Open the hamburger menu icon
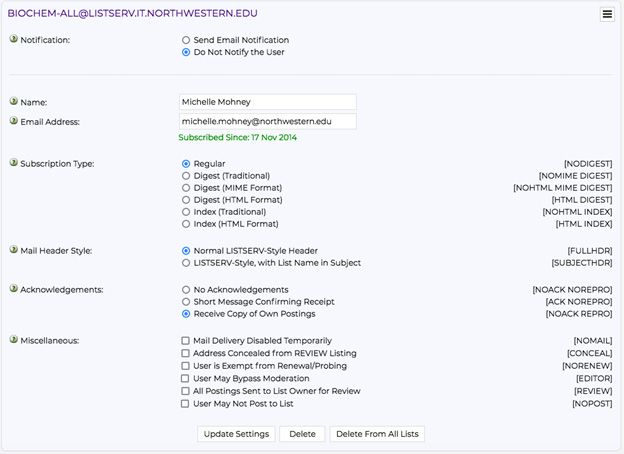This screenshot has width=624, height=454. (x=607, y=14)
